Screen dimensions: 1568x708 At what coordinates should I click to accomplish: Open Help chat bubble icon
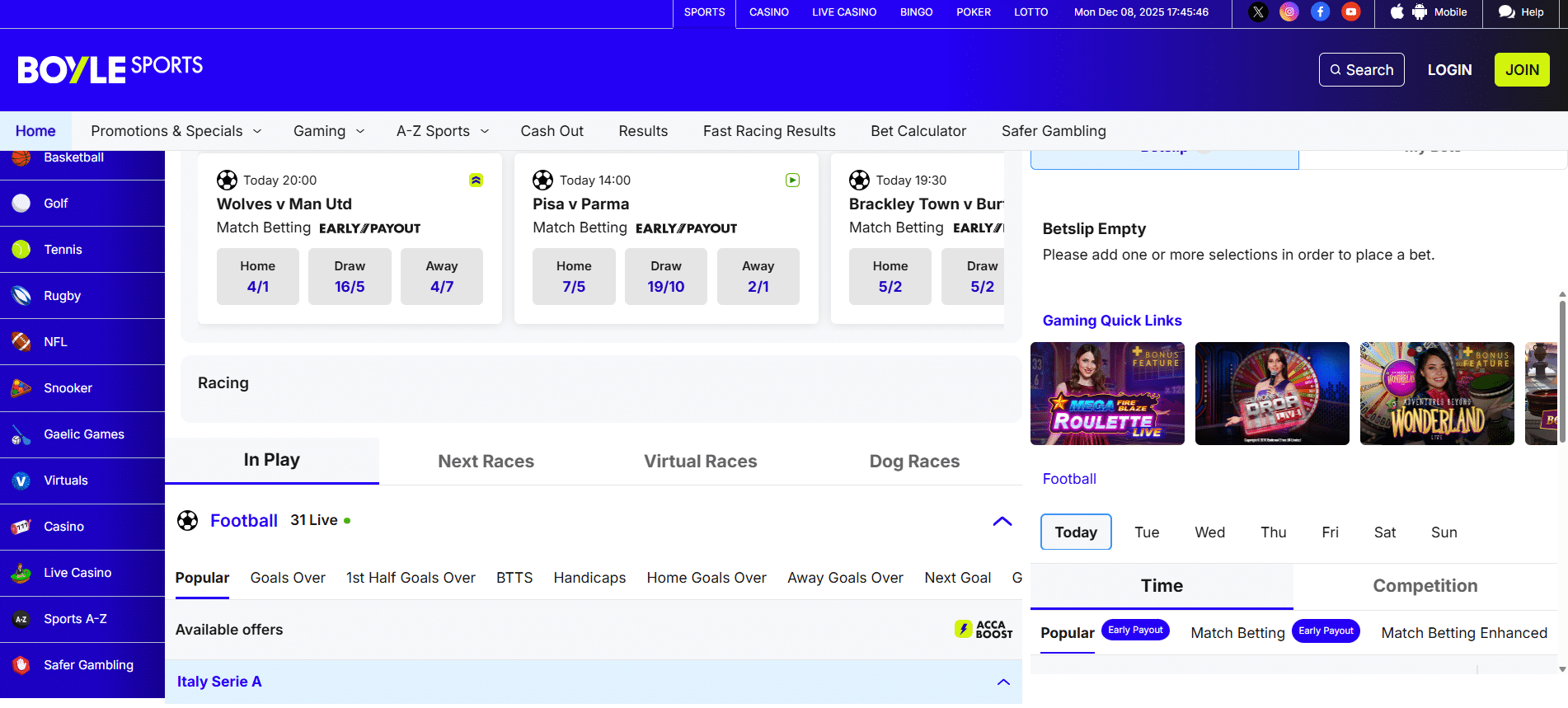[x=1506, y=12]
